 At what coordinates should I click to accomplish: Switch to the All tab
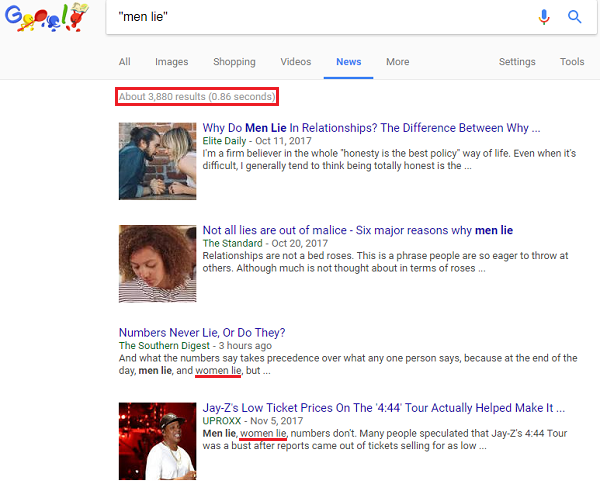(124, 62)
